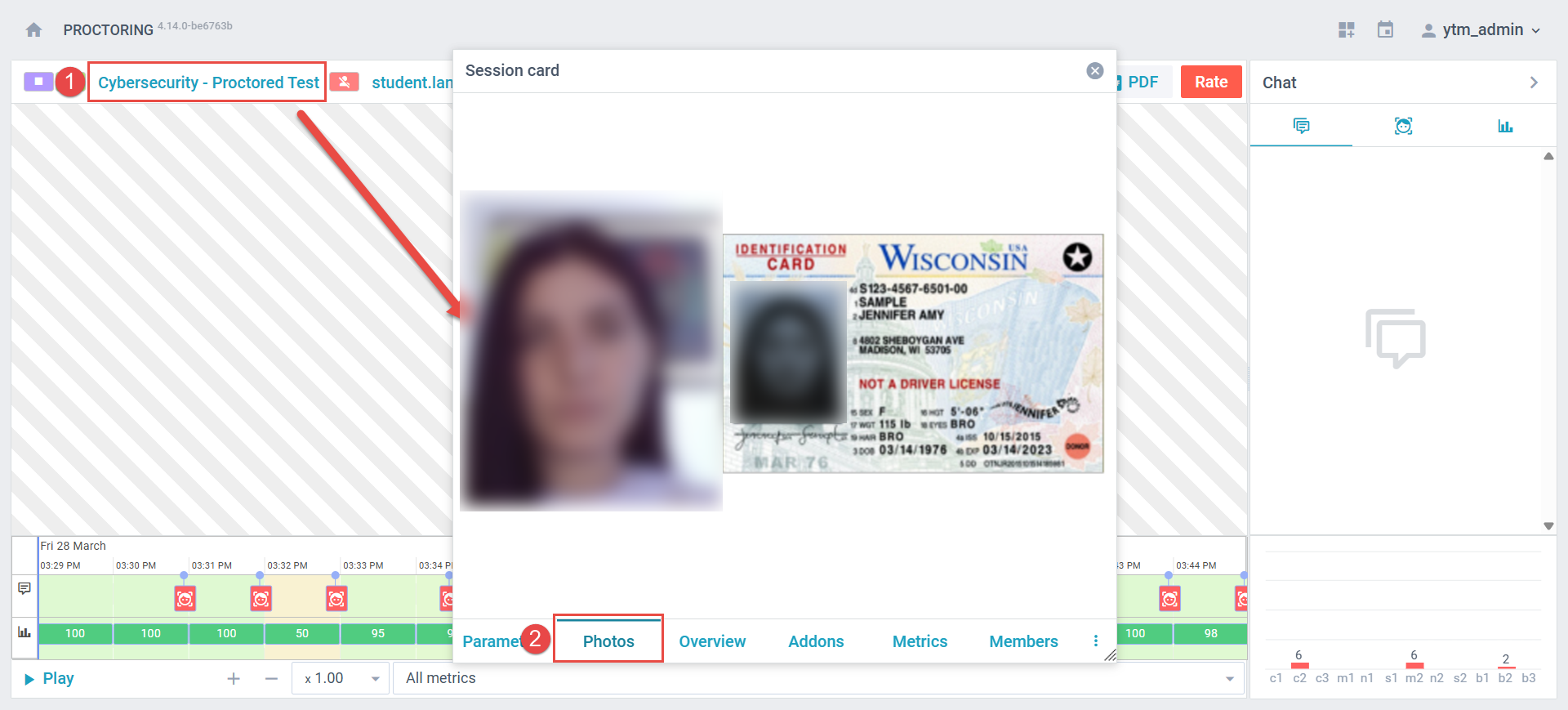1568x710 pixels.
Task: Click the red user violation icon
Action: (x=345, y=82)
